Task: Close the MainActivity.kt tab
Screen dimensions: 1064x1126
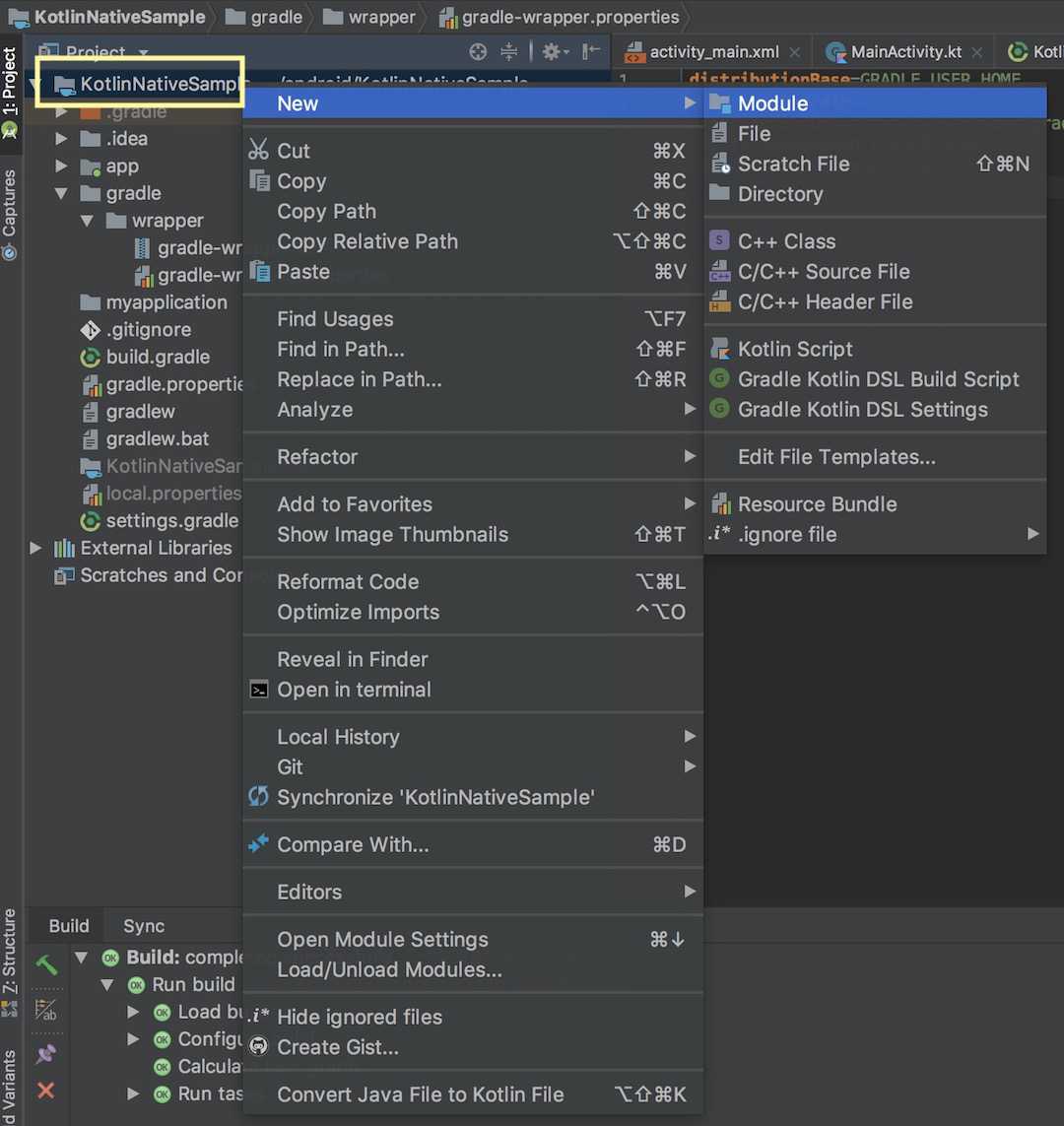Action: pos(976,52)
